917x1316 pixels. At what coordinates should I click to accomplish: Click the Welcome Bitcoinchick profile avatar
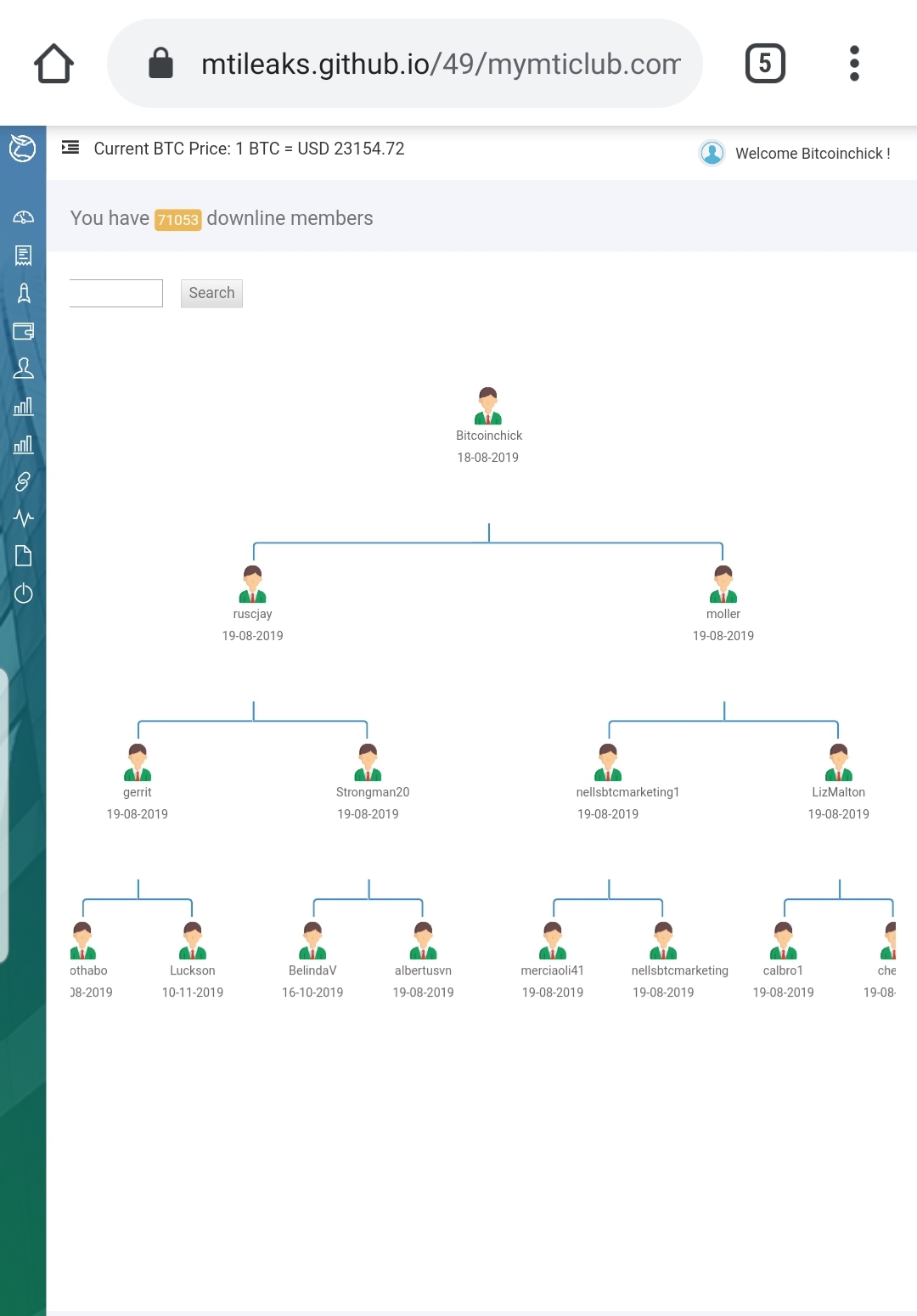coord(712,153)
